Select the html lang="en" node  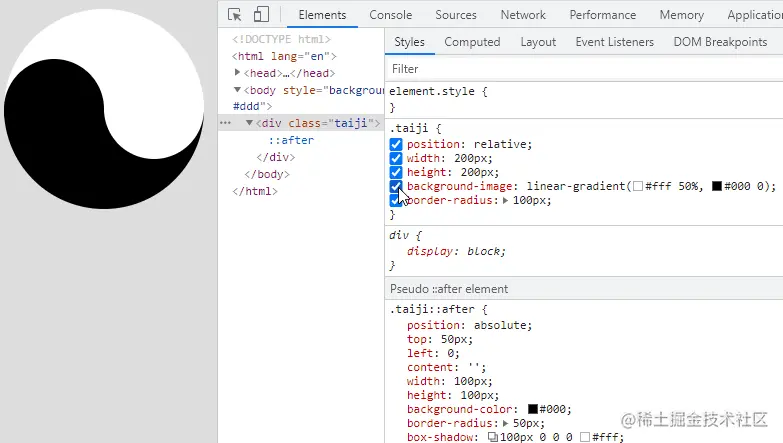284,56
